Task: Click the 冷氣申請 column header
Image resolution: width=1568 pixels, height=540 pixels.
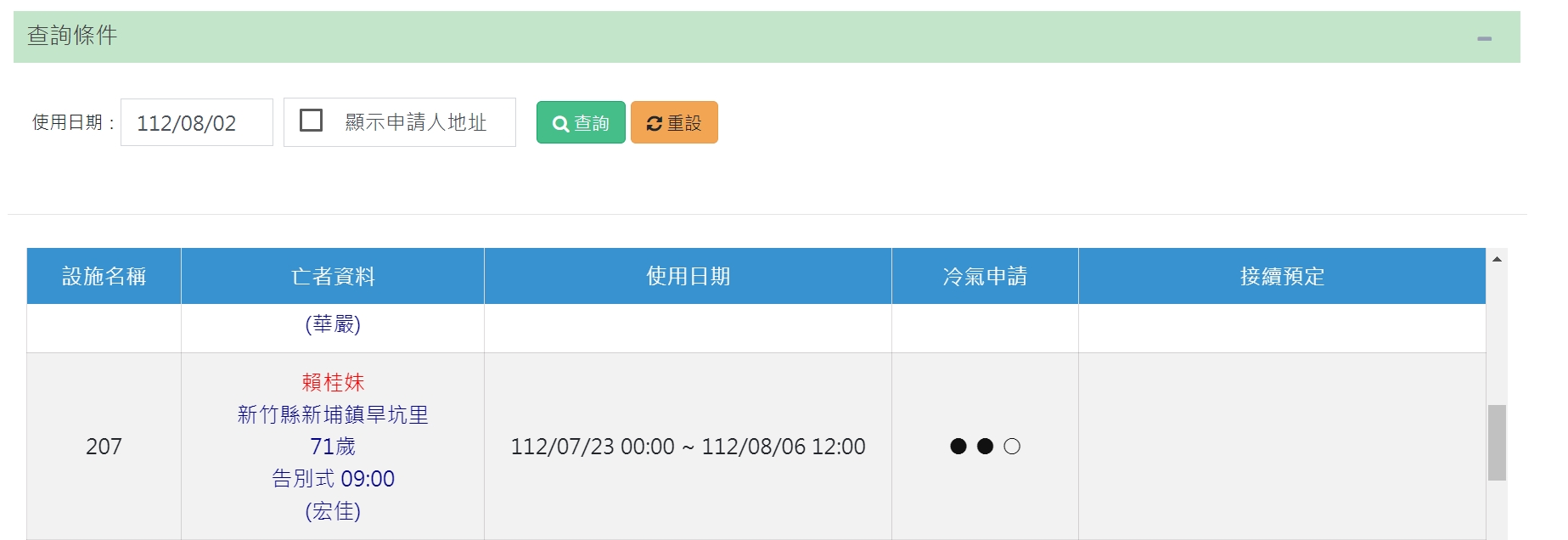Action: tap(985, 276)
